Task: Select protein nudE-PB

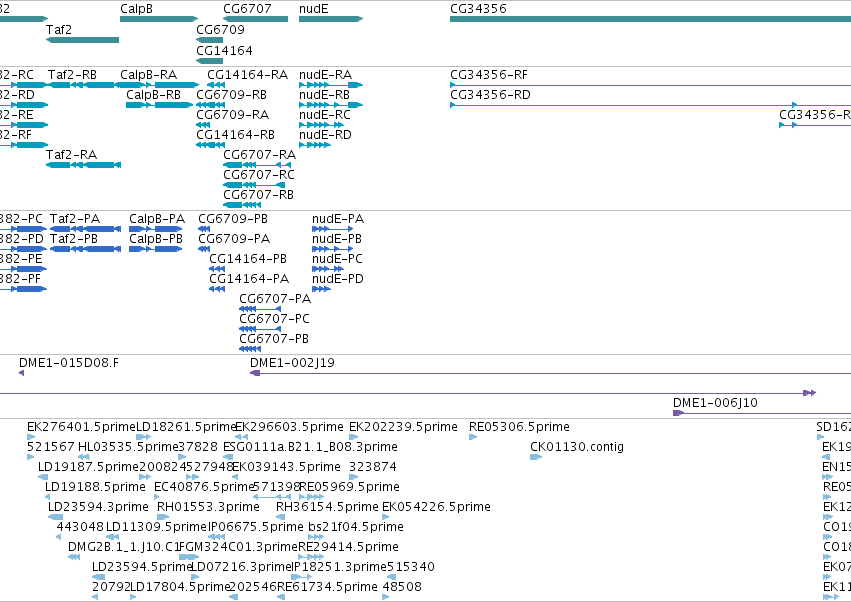Action: (x=336, y=239)
